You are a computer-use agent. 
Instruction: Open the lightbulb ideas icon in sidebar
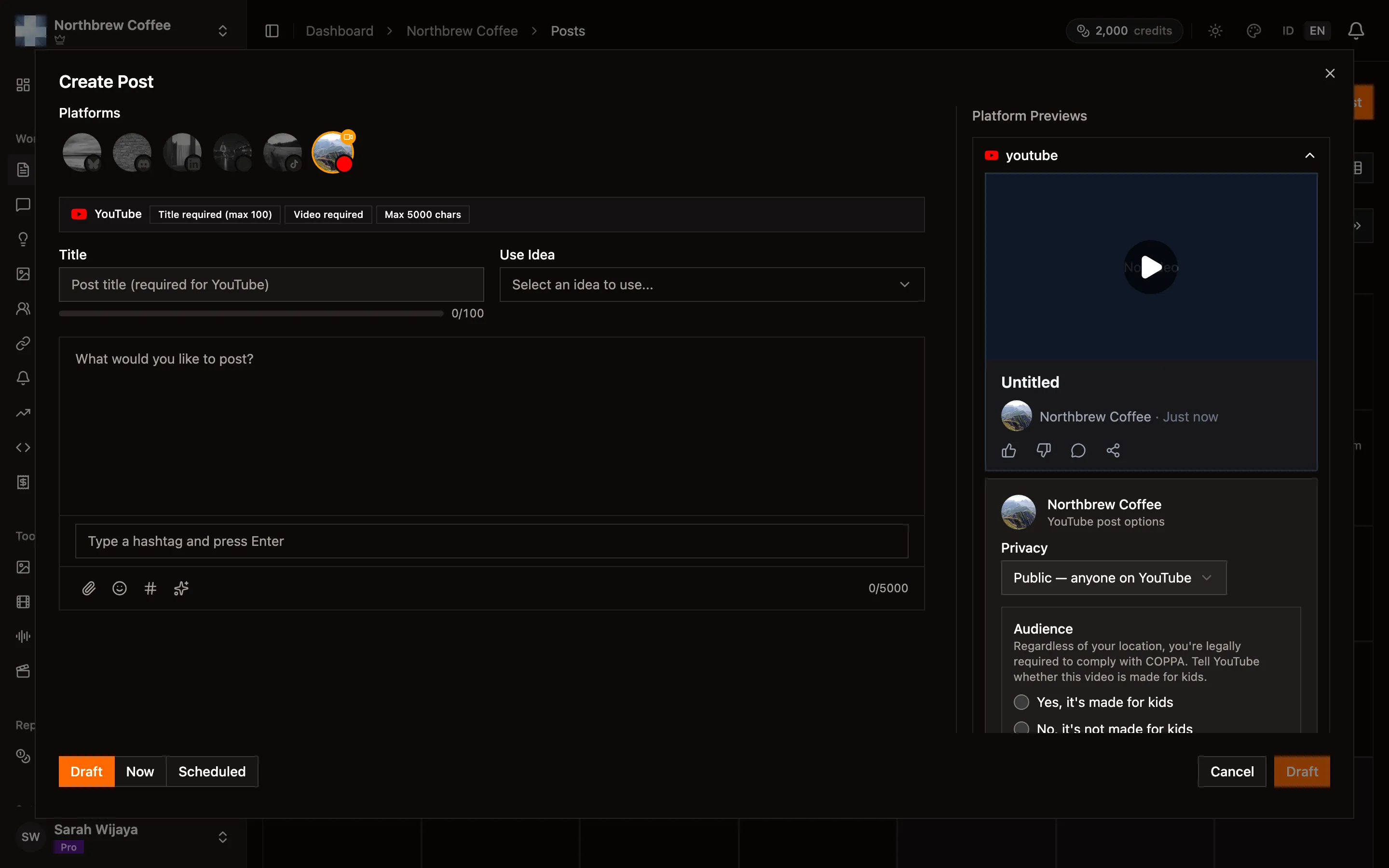(23, 239)
